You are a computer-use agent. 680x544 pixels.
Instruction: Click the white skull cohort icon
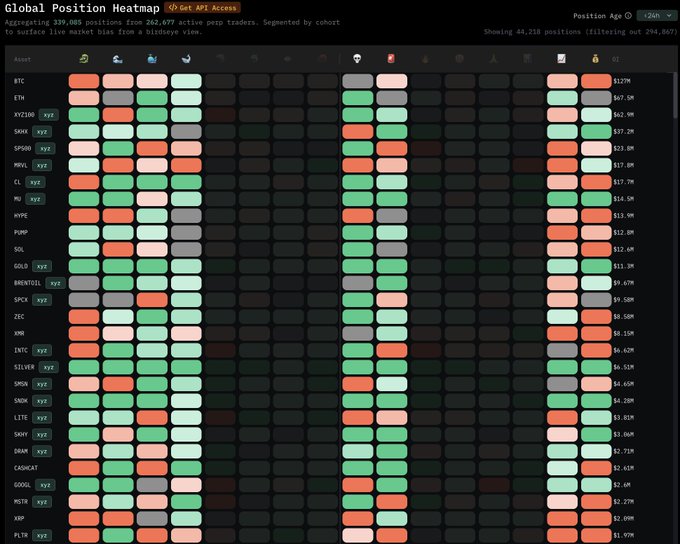coord(357,59)
